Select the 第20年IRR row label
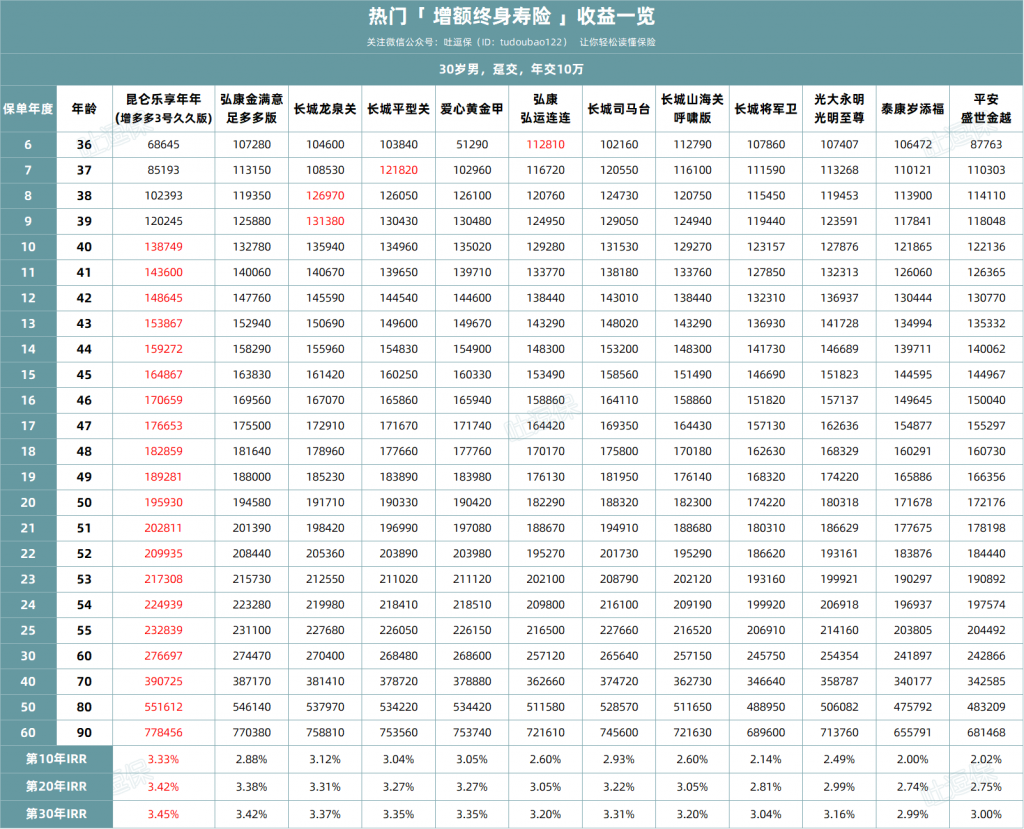The width and height of the screenshot is (1024, 829). [56, 787]
